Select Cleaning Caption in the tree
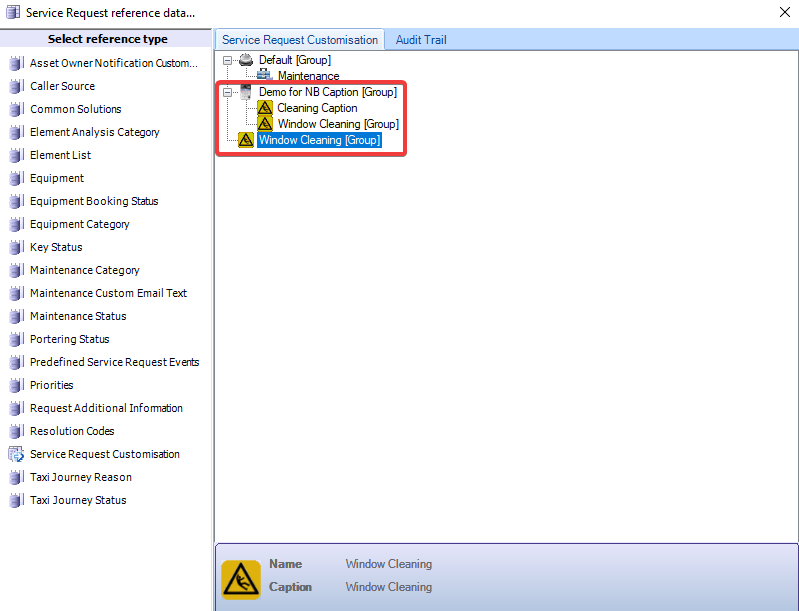 coord(317,108)
